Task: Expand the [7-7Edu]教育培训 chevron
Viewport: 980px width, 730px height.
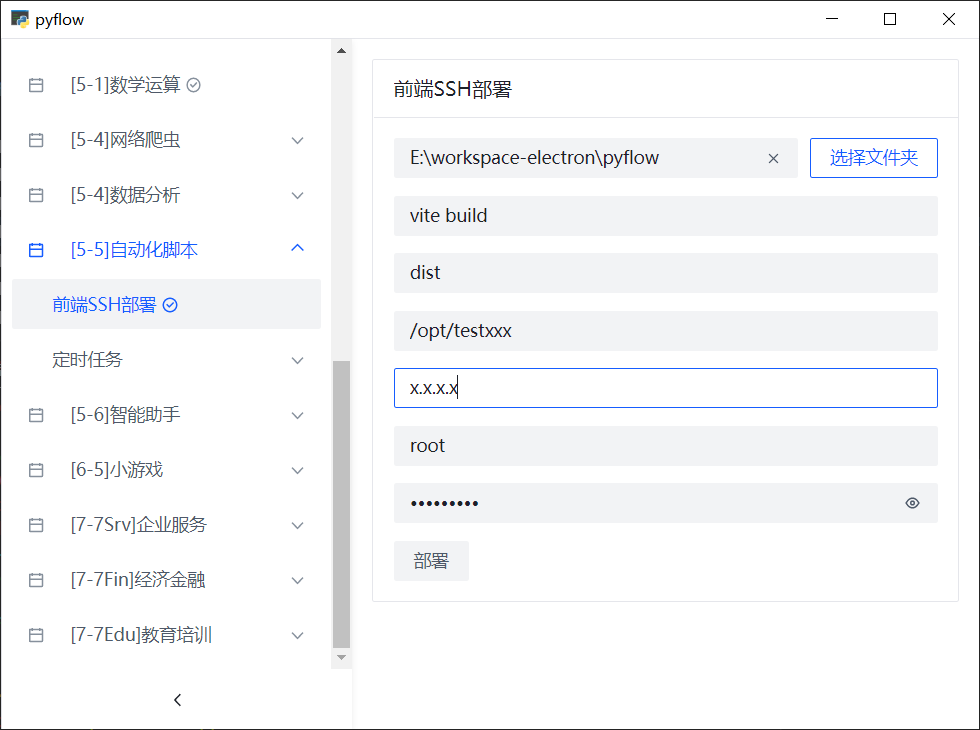Action: click(297, 635)
